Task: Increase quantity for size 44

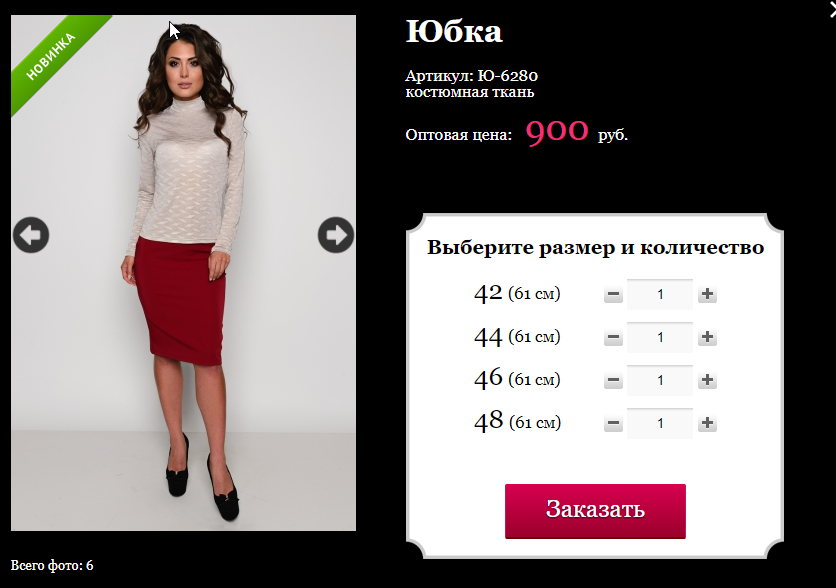Action: (707, 337)
